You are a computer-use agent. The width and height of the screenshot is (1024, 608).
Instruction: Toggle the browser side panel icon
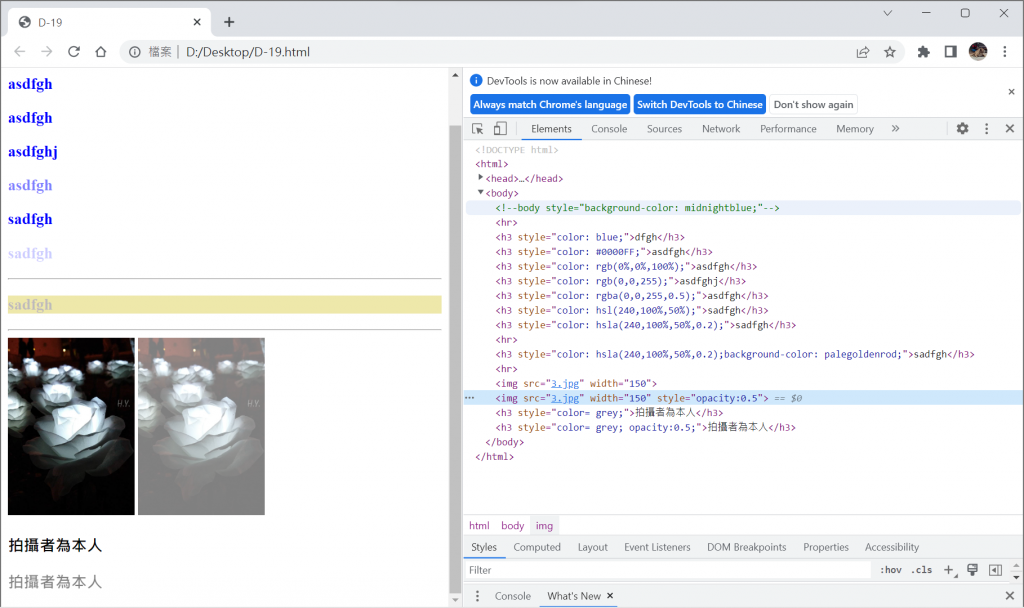pos(950,52)
